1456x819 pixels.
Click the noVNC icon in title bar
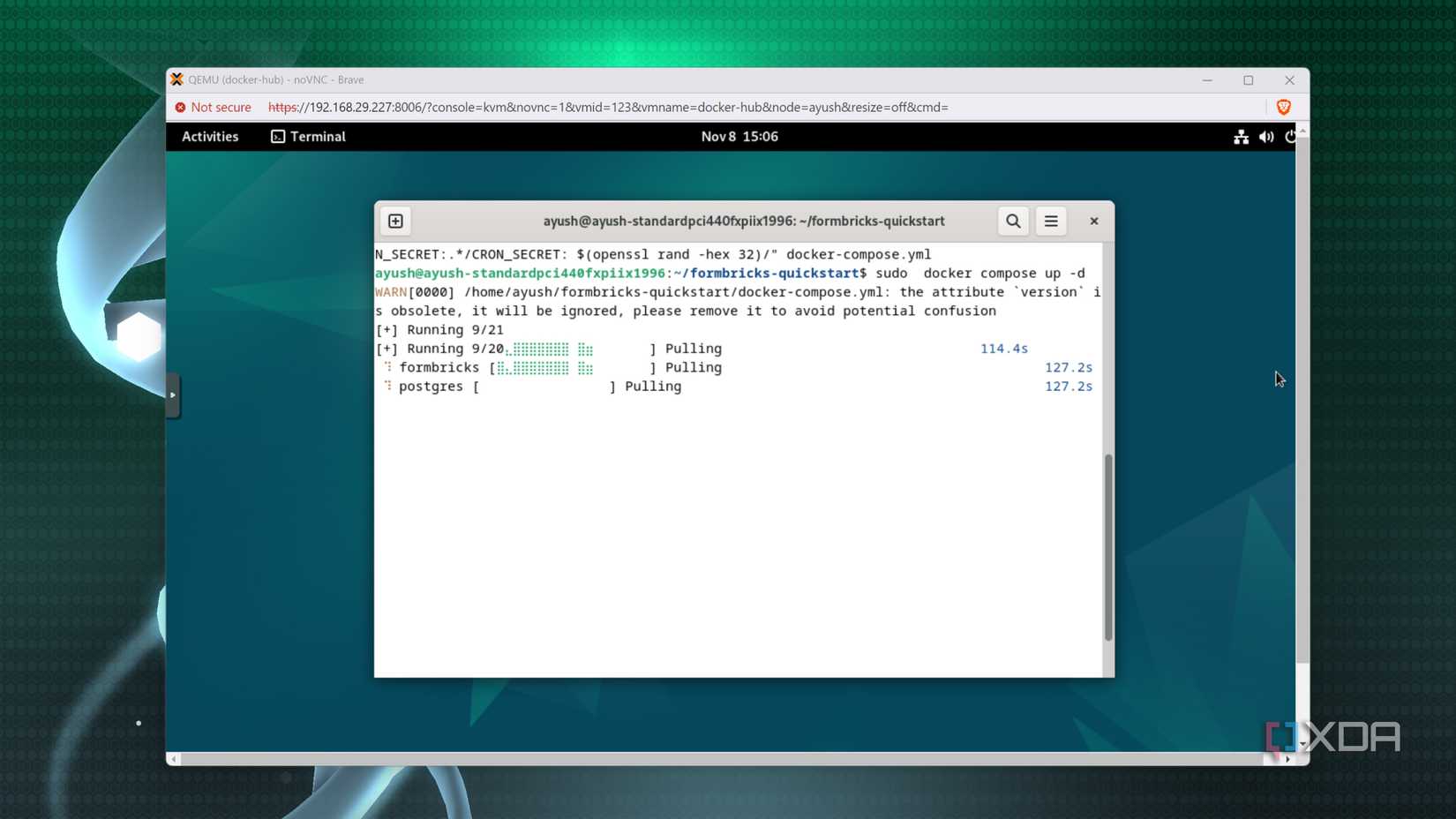[x=177, y=79]
